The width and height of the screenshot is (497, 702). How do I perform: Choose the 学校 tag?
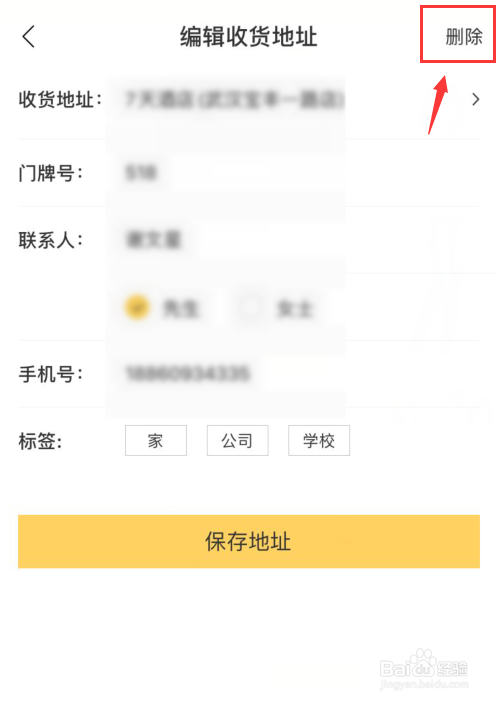click(x=319, y=441)
